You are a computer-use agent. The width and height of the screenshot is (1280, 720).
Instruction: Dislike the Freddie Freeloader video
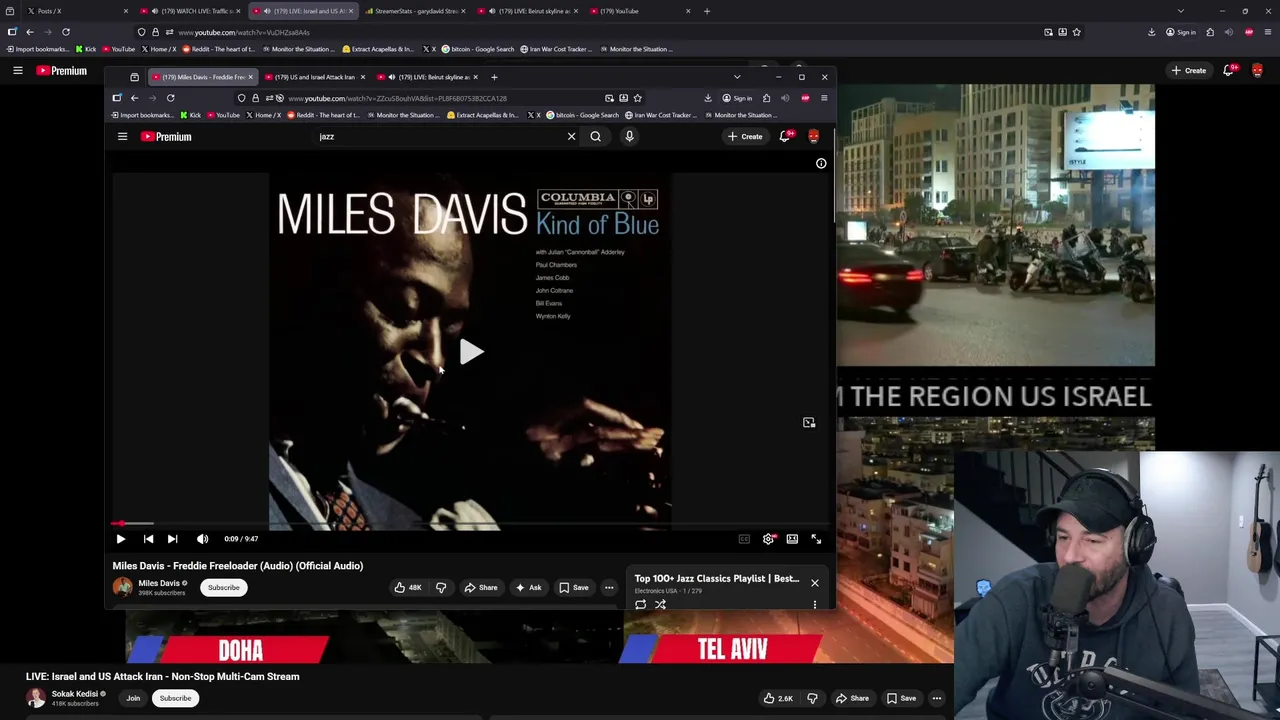tap(441, 588)
